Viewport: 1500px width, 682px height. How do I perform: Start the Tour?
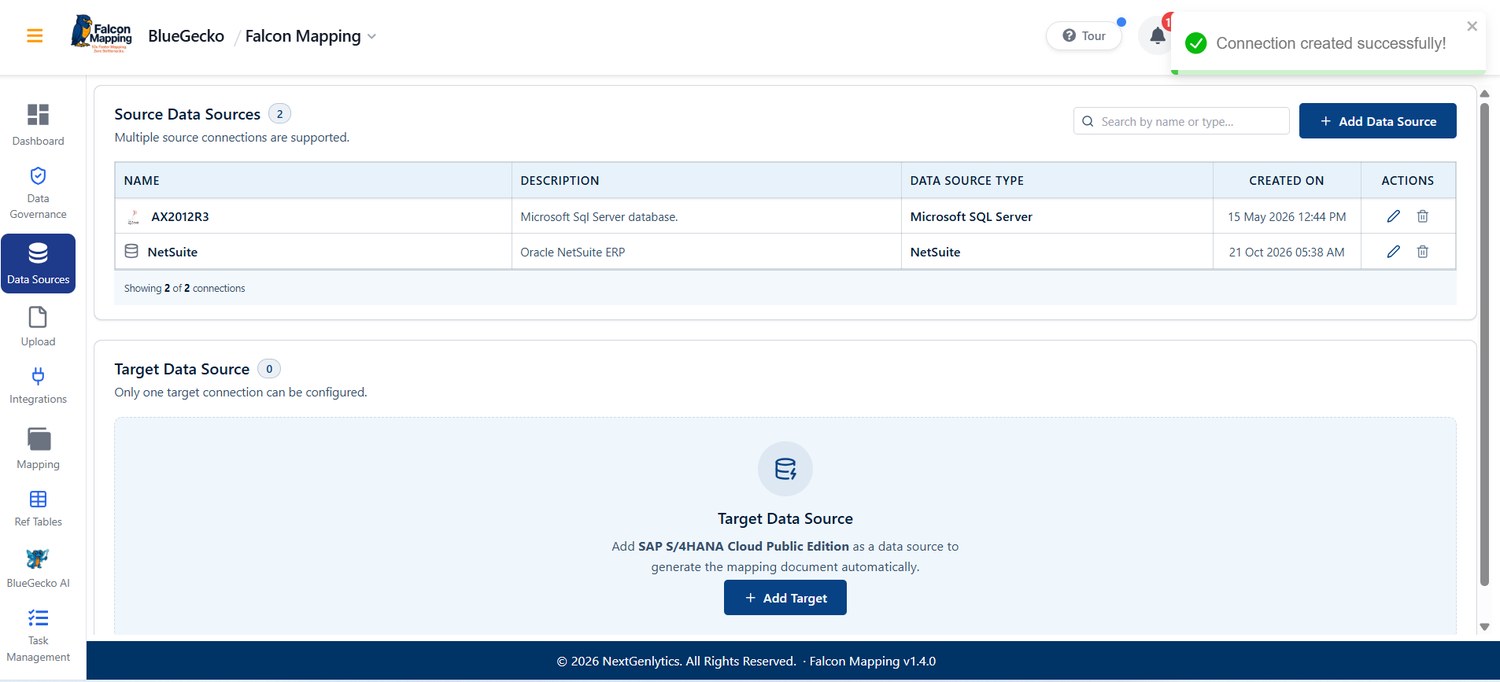coord(1084,36)
